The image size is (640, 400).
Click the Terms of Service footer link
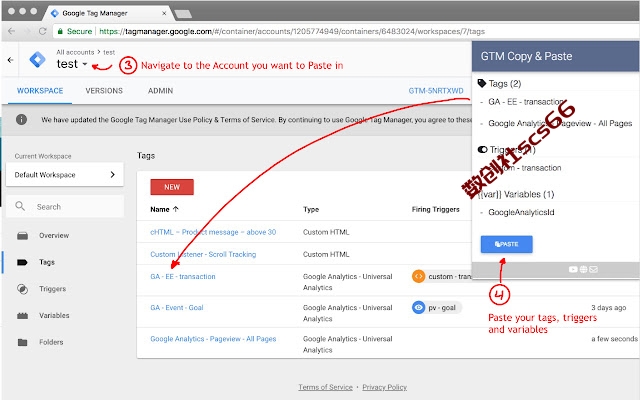[x=325, y=387]
